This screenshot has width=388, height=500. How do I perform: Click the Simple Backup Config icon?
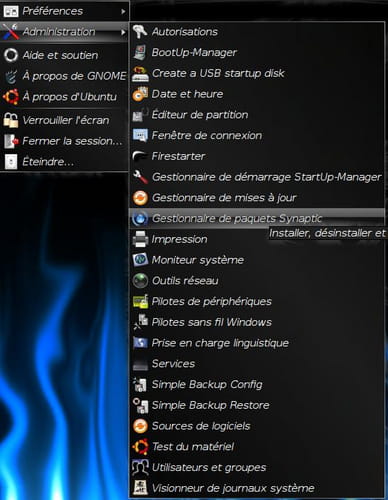click(x=140, y=384)
